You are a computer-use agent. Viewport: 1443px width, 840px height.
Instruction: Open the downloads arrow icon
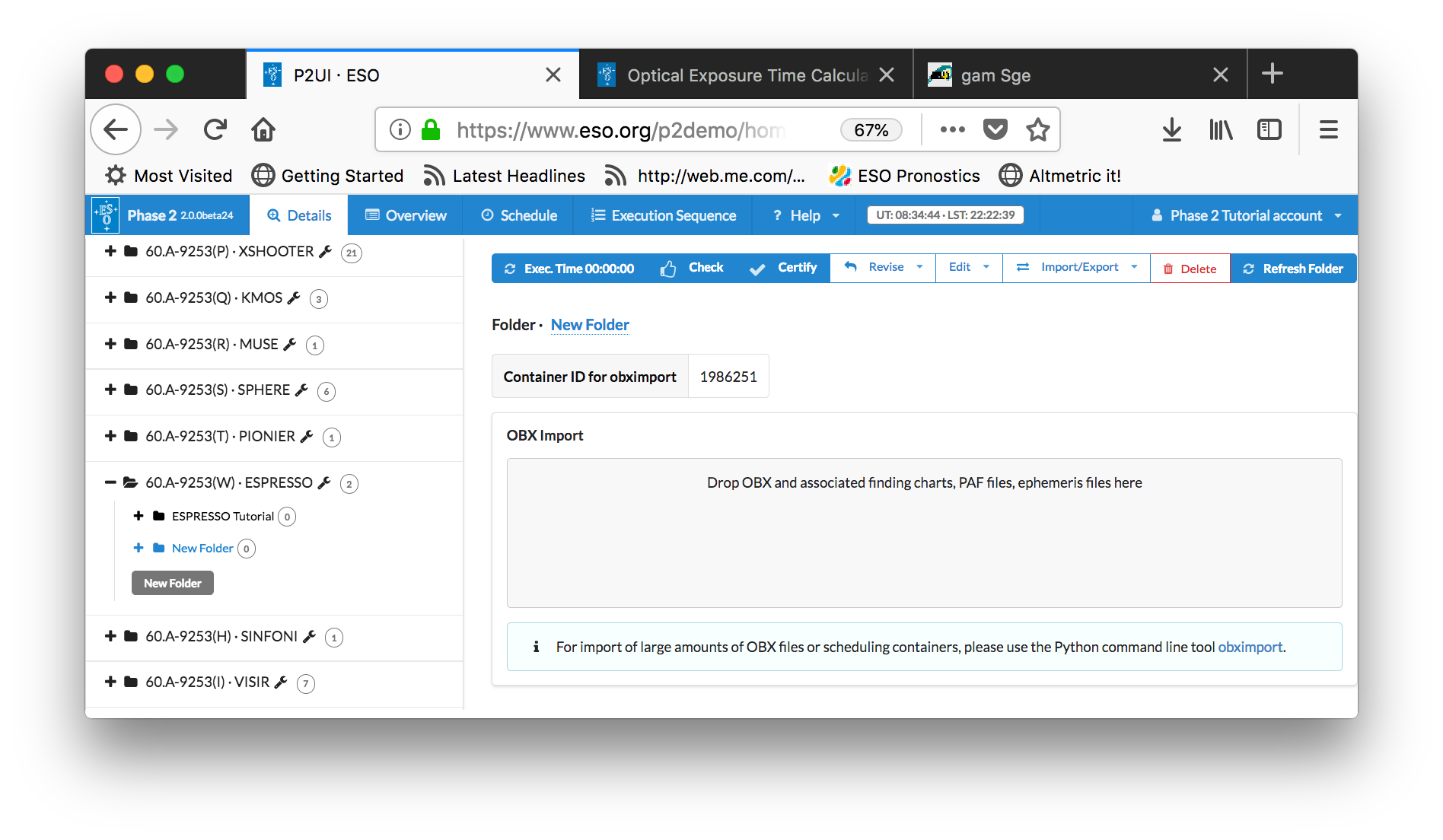point(1171,130)
